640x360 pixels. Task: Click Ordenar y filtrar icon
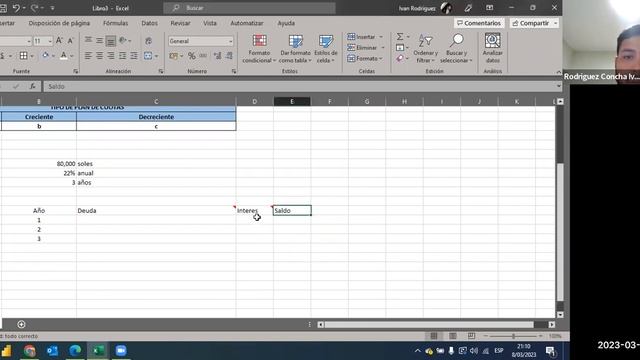pos(425,49)
